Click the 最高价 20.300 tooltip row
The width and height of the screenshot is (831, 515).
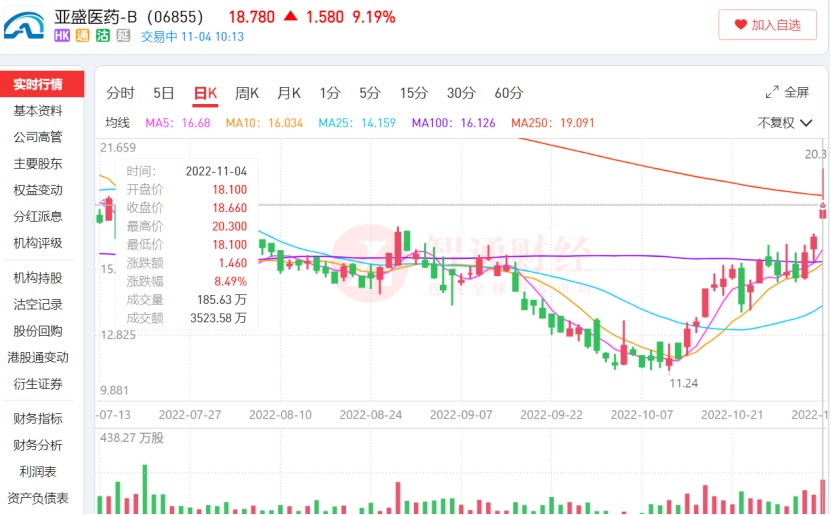click(187, 226)
